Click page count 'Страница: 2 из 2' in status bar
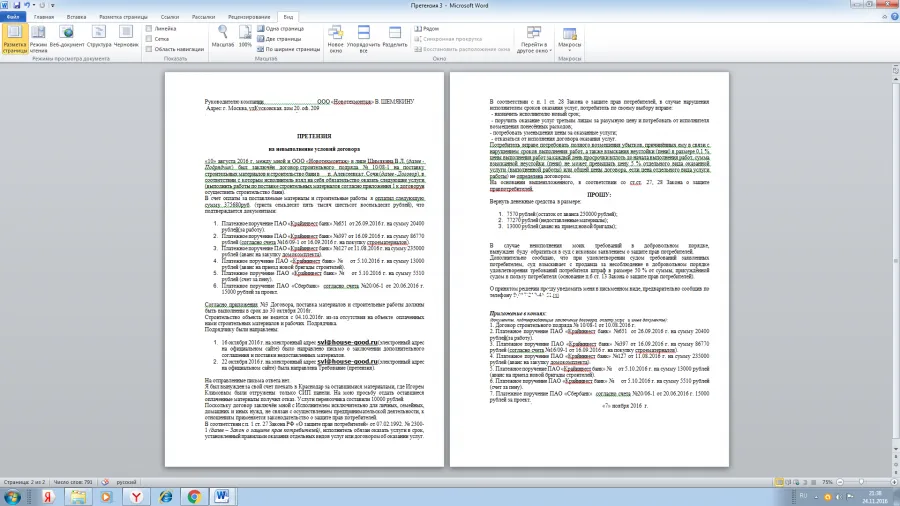900x506 pixels. pyautogui.click(x=25, y=482)
